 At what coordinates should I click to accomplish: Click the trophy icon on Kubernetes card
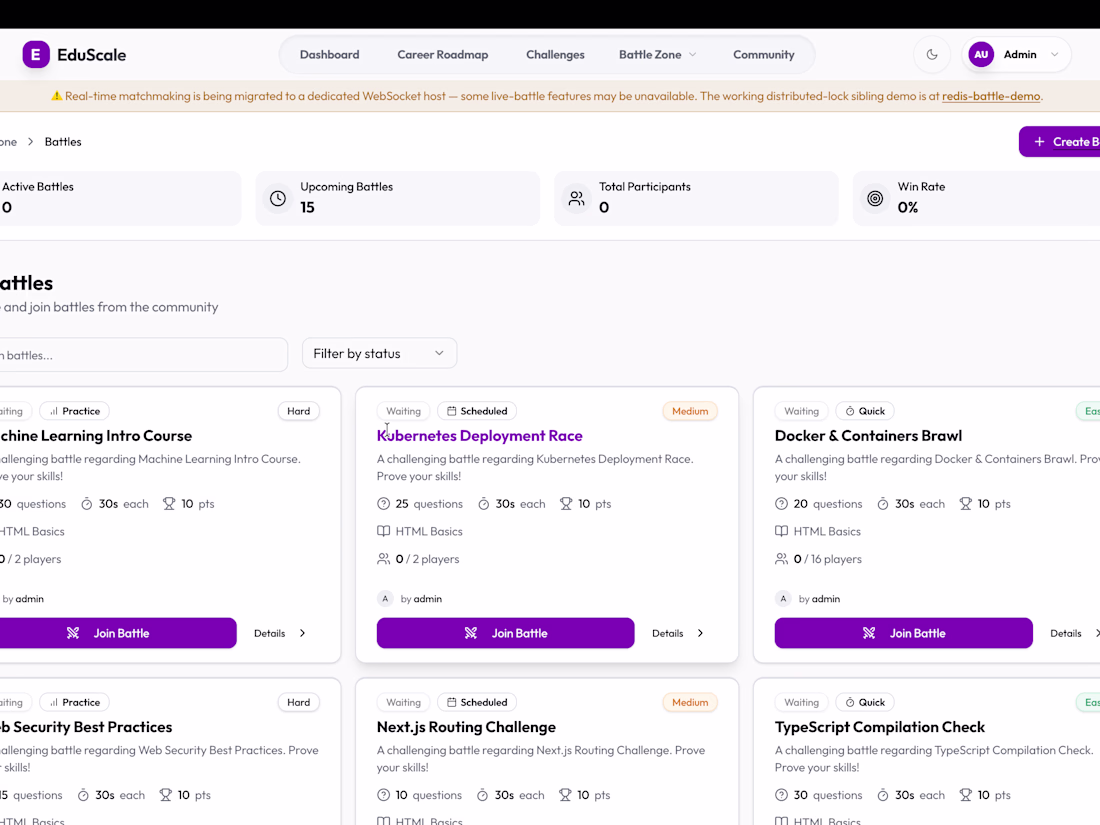[566, 504]
